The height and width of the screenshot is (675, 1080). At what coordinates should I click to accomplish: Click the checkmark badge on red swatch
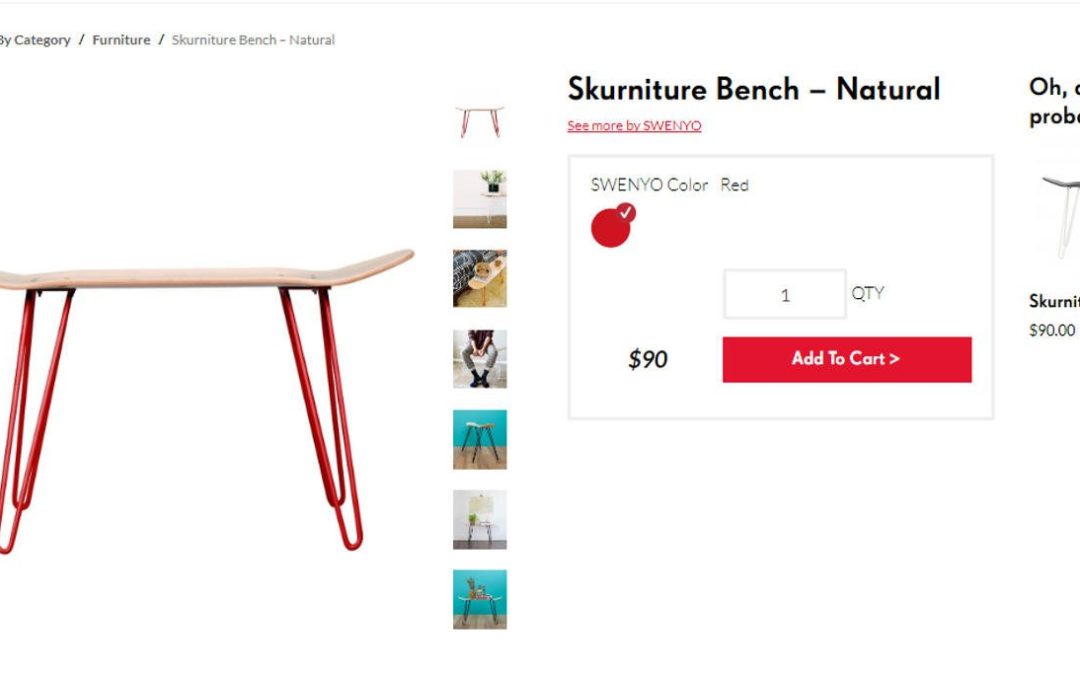coord(625,213)
